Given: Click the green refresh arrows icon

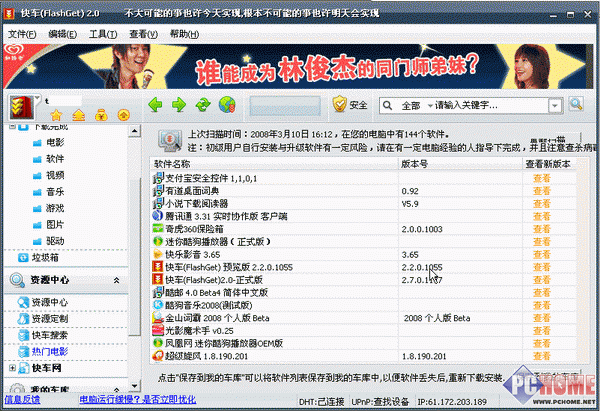Looking at the screenshot, I should (203, 104).
